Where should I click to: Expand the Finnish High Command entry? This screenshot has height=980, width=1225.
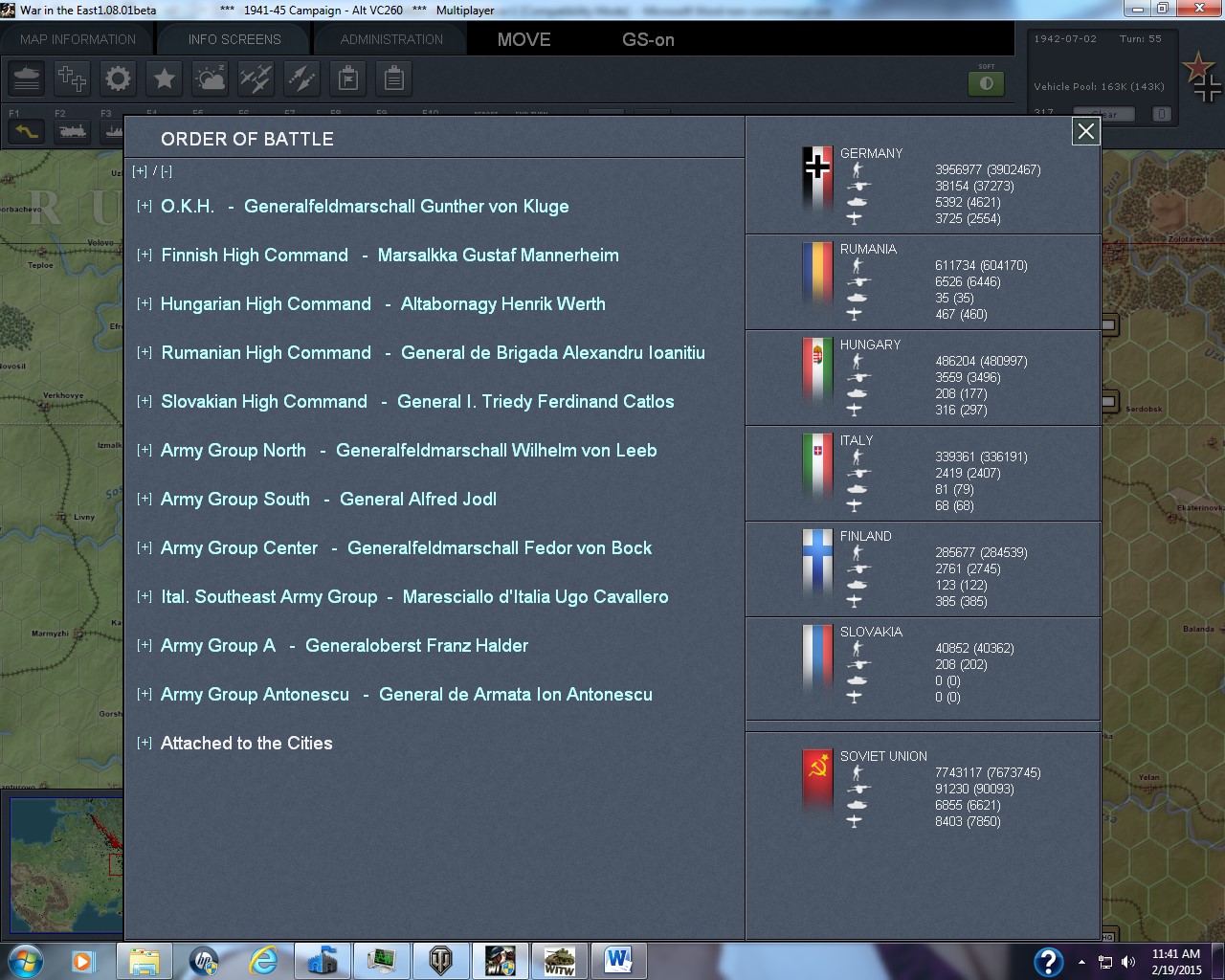click(145, 255)
